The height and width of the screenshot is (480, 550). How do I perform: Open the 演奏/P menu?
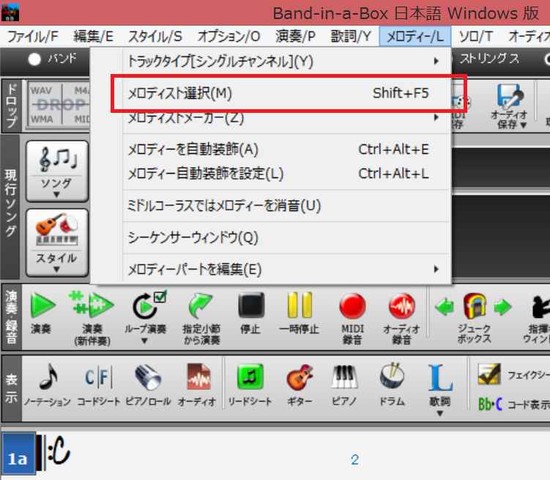pyautogui.click(x=295, y=36)
